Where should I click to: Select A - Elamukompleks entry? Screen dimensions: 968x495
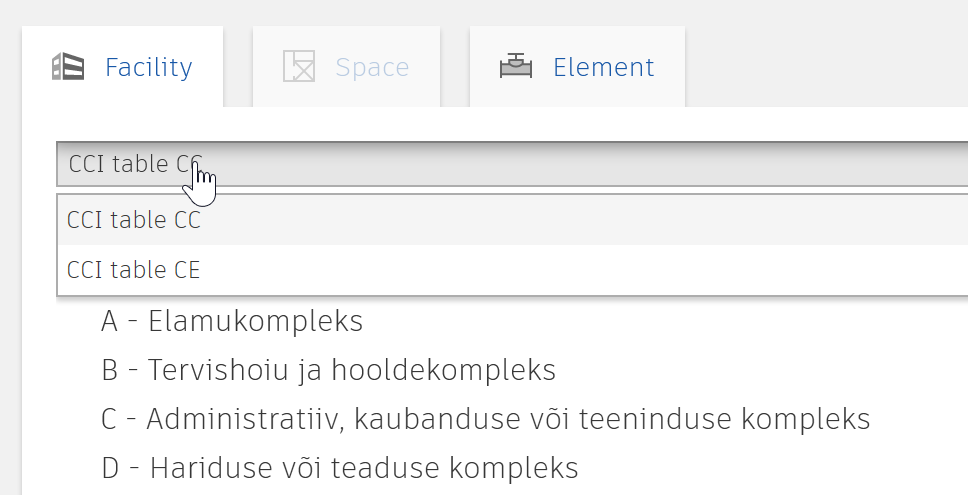[232, 321]
